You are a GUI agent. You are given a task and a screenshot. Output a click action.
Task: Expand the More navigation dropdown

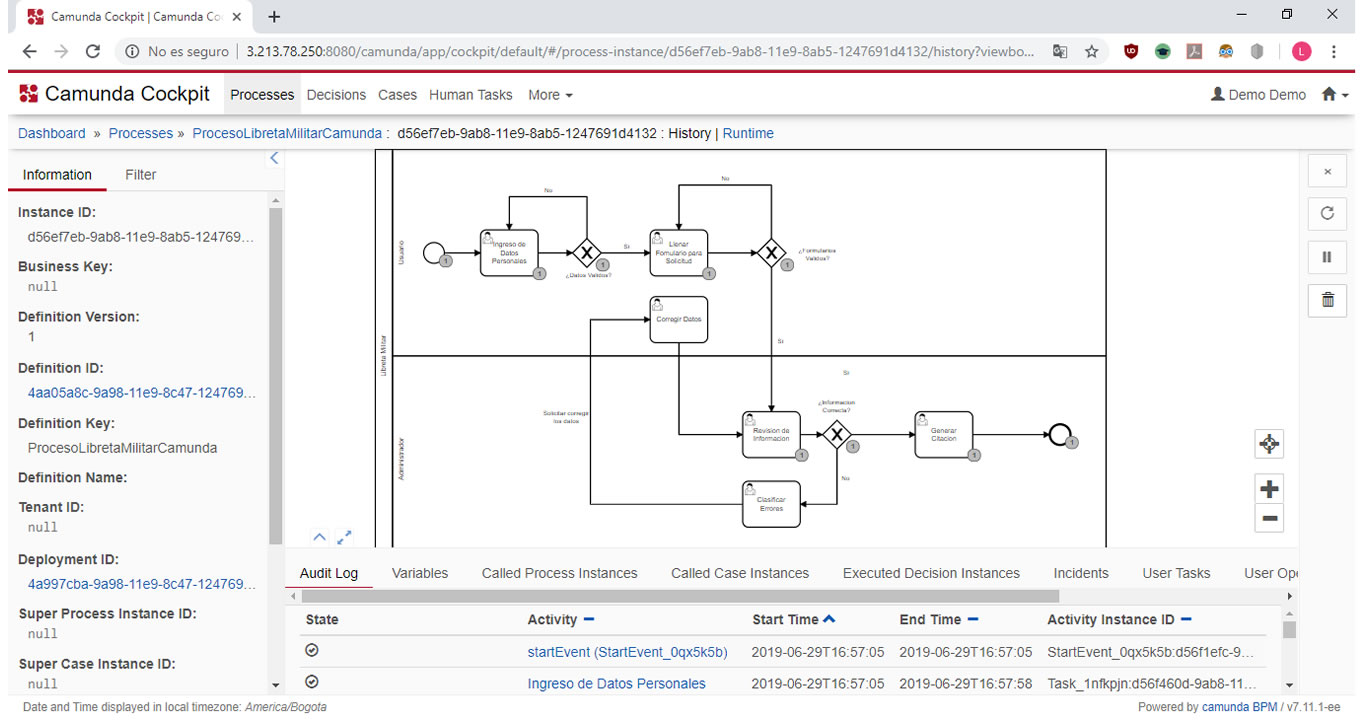coord(550,94)
